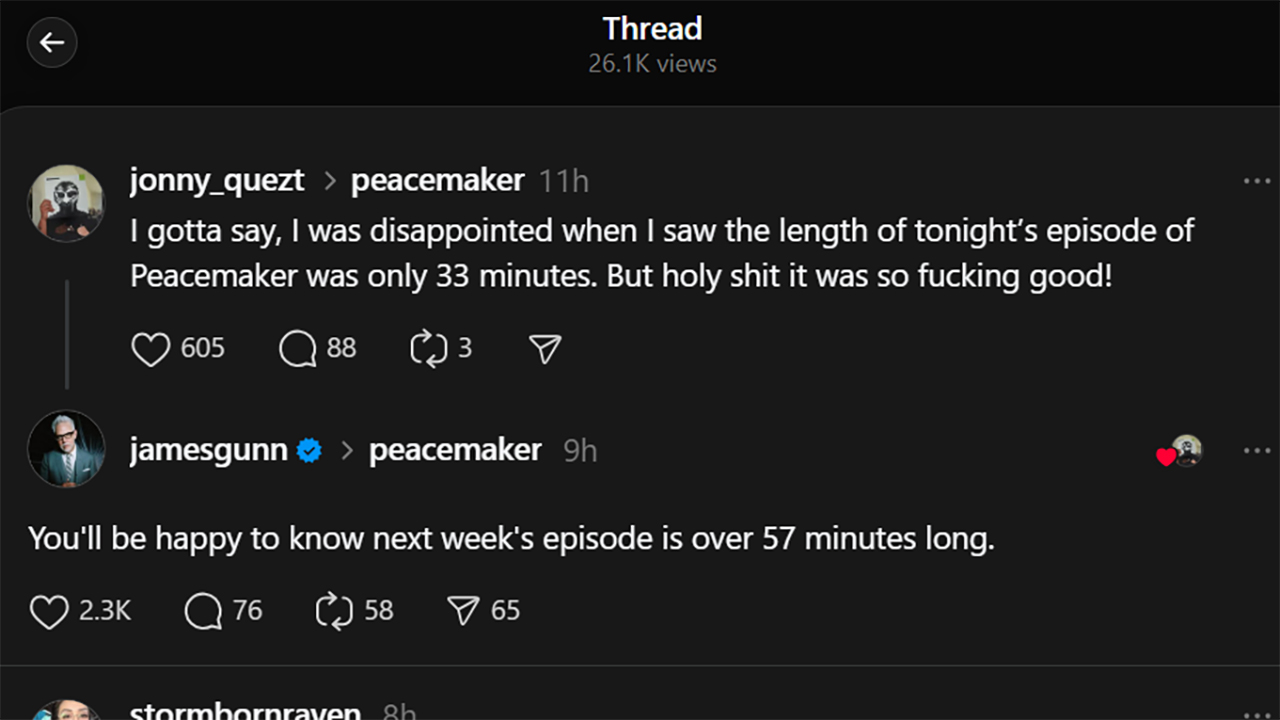
Task: Like jamesgunn's reply with the heart icon
Action: click(49, 611)
